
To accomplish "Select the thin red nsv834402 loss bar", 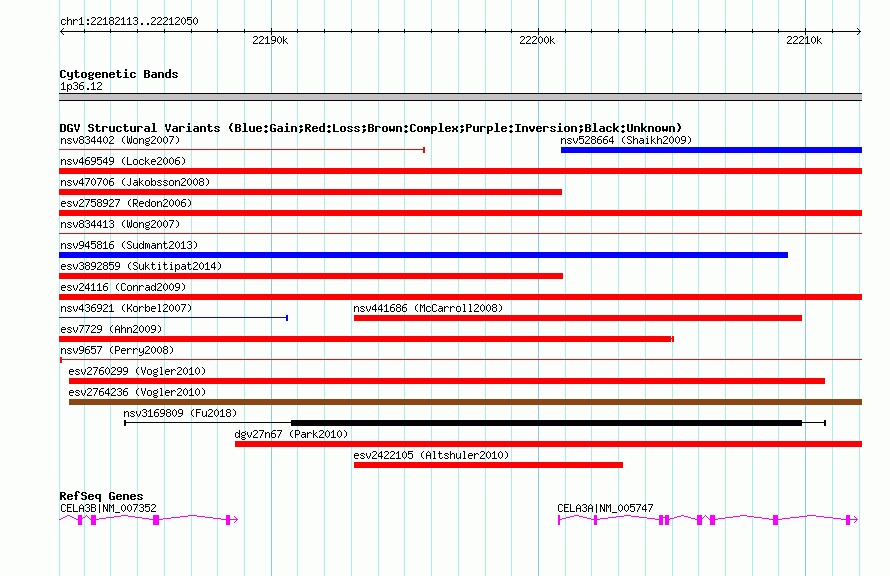I will click(242, 150).
